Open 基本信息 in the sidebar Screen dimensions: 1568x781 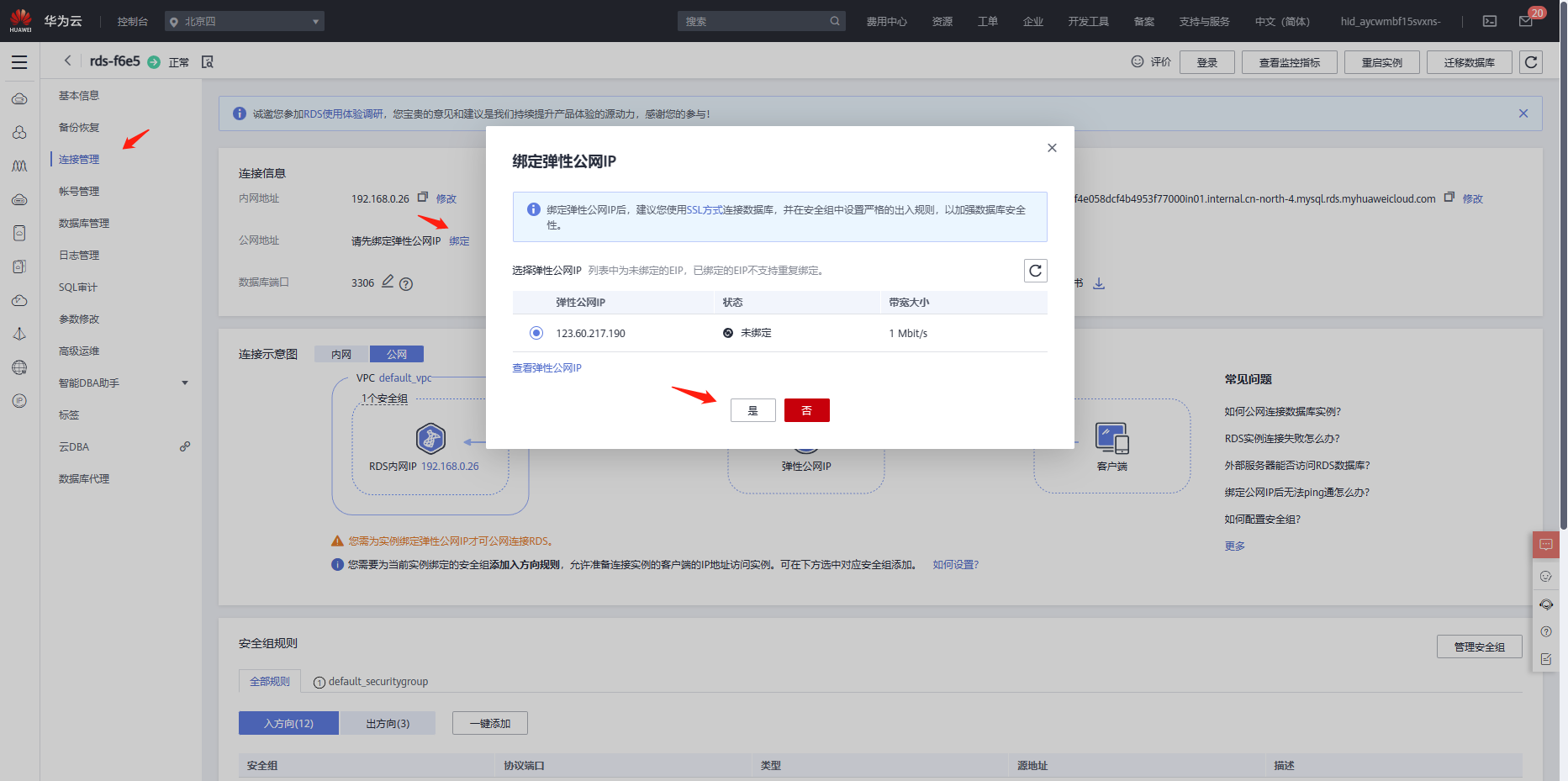click(79, 96)
